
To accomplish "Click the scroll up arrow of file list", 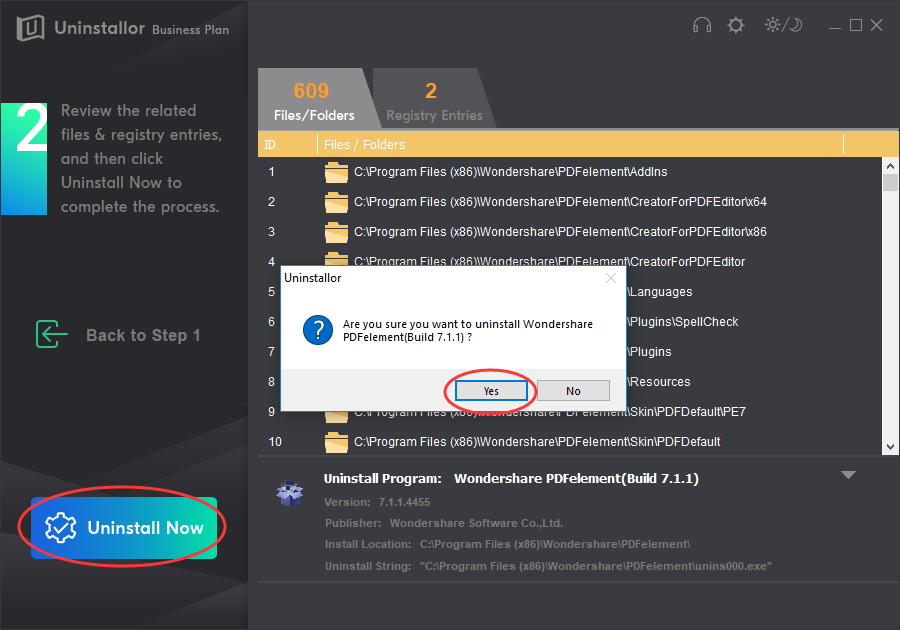I will pyautogui.click(x=890, y=166).
